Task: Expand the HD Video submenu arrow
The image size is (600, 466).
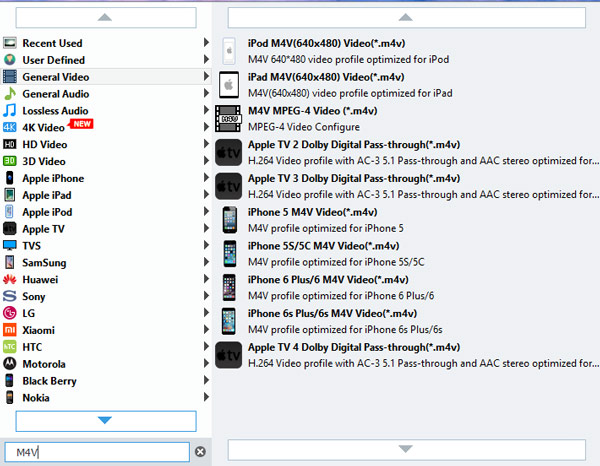Action: pyautogui.click(x=206, y=145)
